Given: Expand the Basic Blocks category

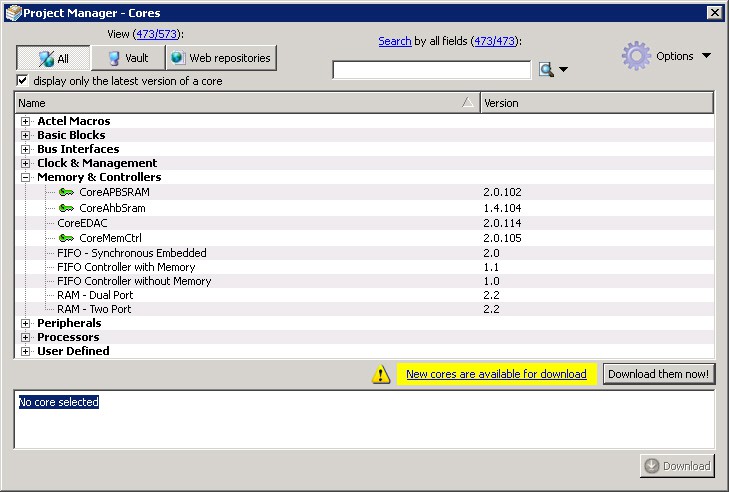Looking at the screenshot, I should point(26,135).
